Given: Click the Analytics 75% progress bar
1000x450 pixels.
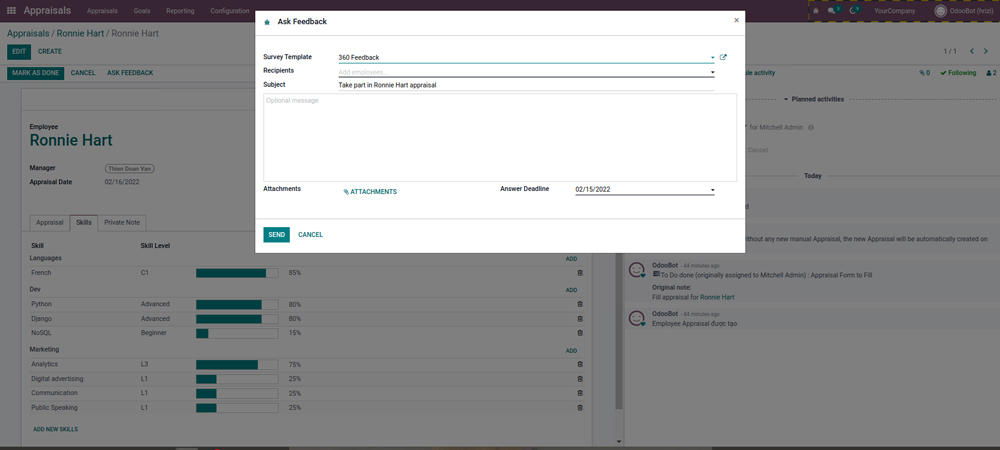Looking at the screenshot, I should tap(237, 365).
